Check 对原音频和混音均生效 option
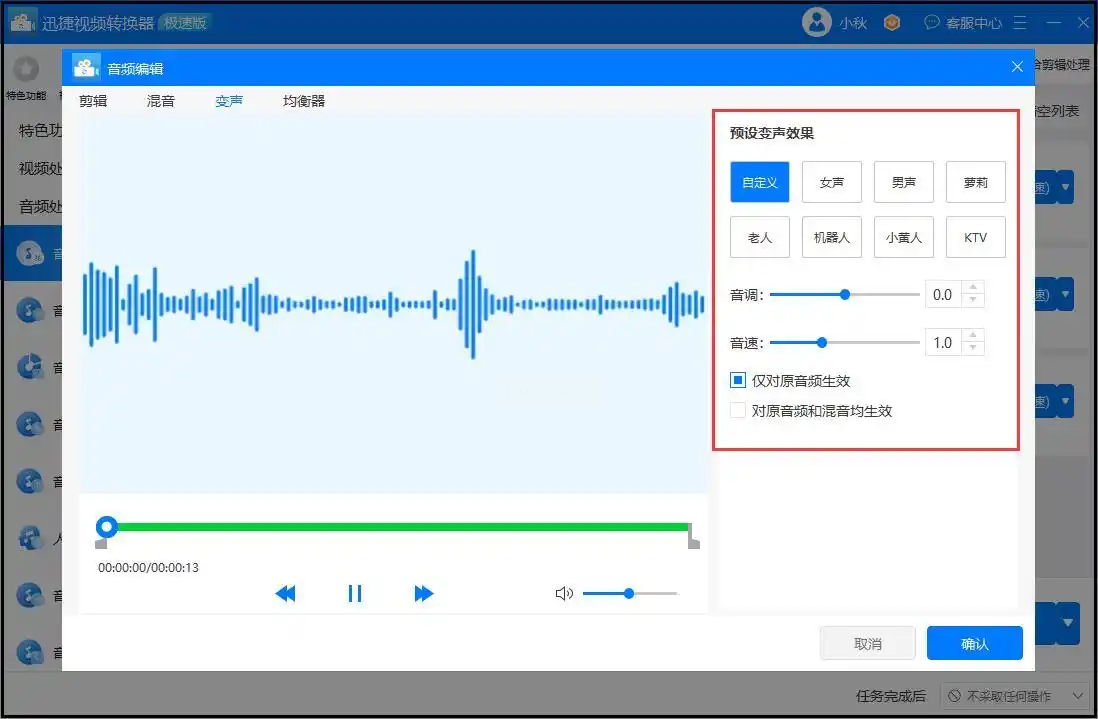This screenshot has height=719, width=1098. coord(738,410)
